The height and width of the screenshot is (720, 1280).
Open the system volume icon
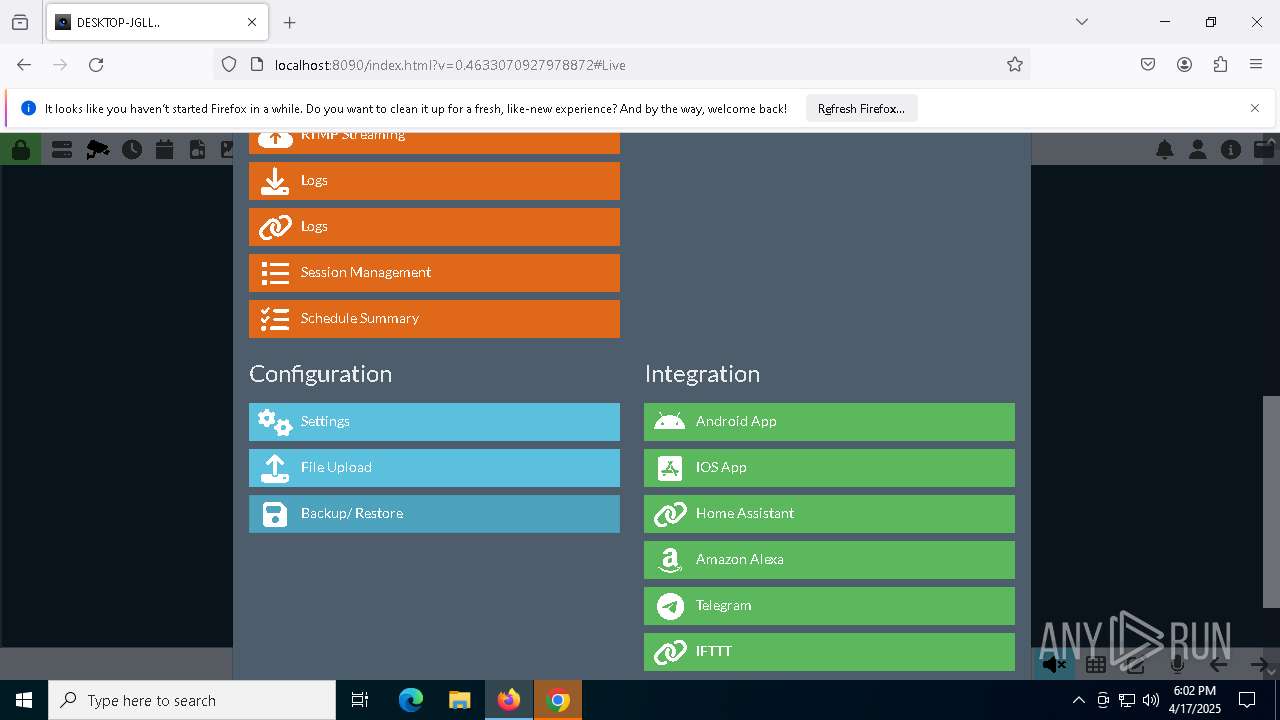point(1151,700)
